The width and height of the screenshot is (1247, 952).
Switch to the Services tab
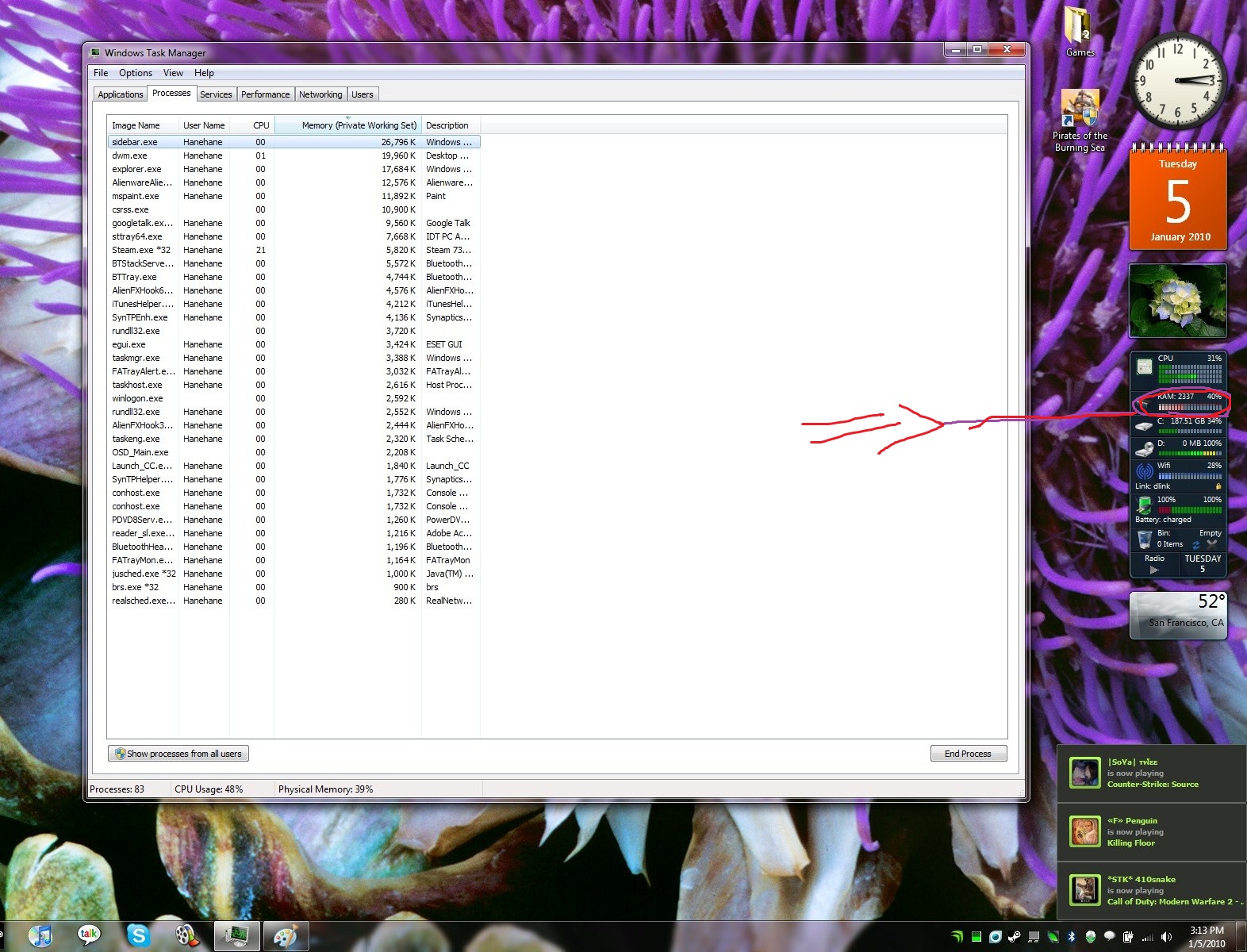(x=216, y=94)
